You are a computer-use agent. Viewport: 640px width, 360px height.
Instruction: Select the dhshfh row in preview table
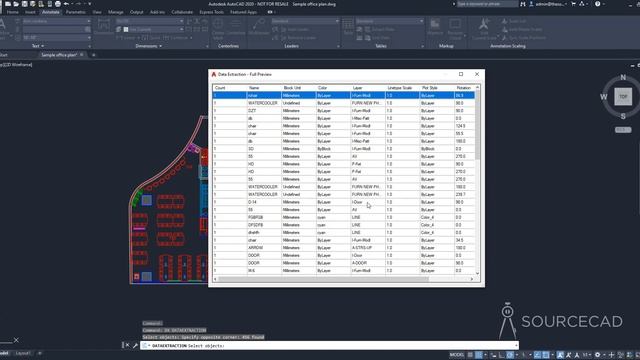point(344,233)
